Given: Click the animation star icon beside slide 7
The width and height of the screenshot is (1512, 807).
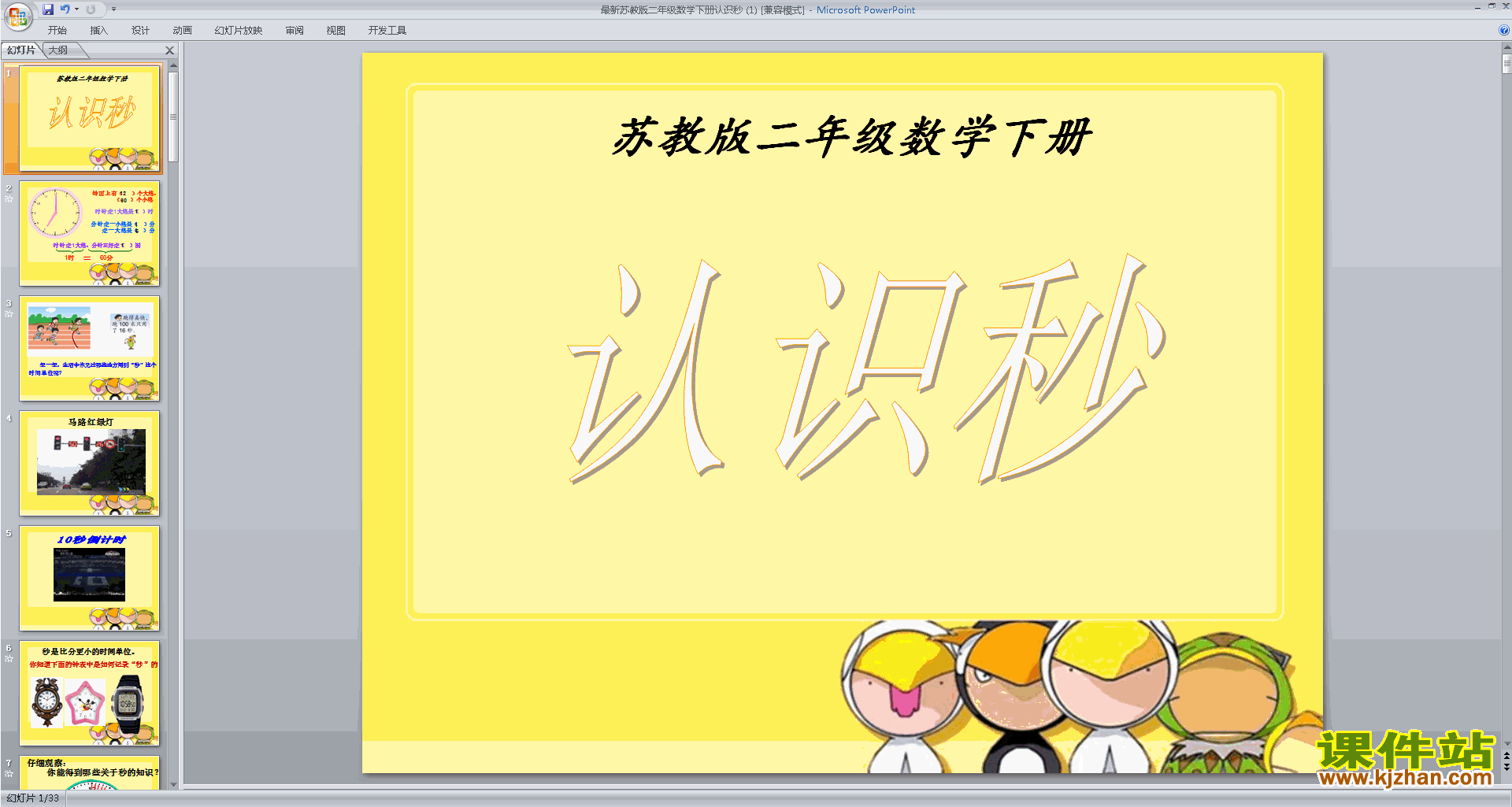Looking at the screenshot, I should point(9,774).
